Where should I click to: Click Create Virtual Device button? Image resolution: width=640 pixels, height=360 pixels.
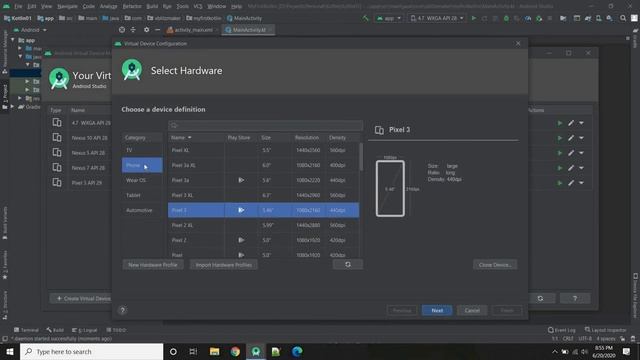click(x=84, y=298)
